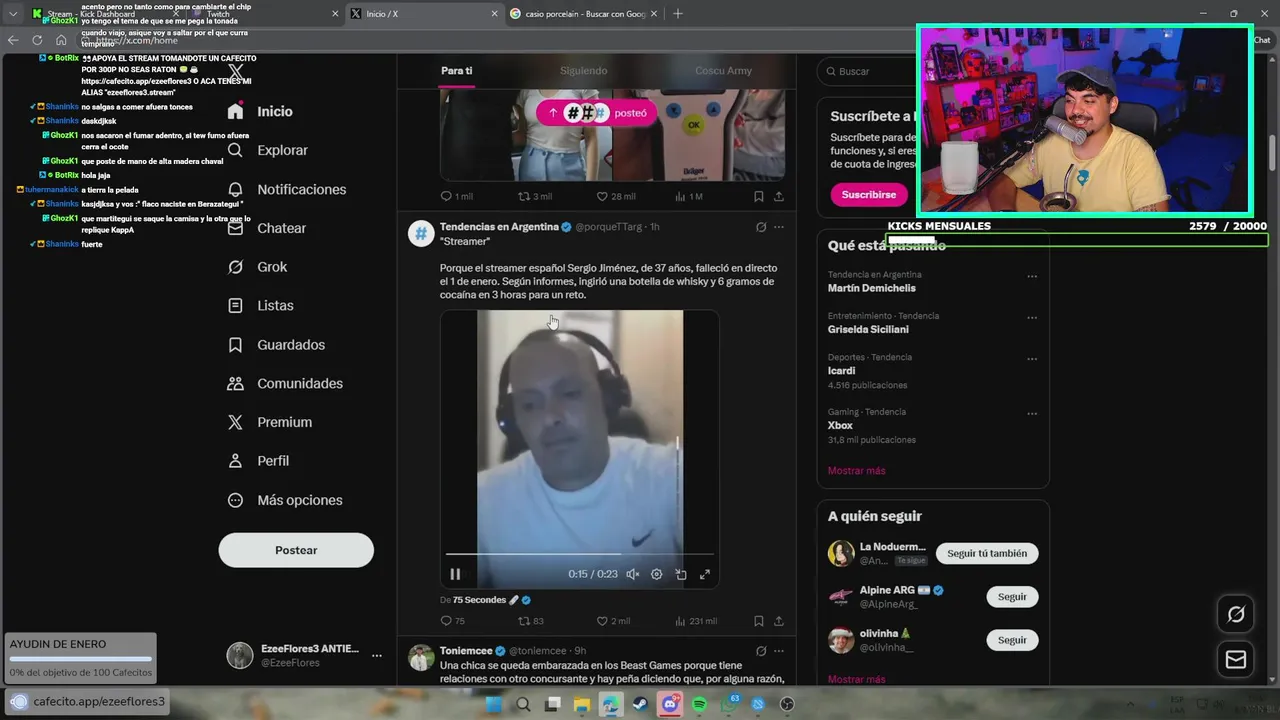
Task: Click Grok explain icon on Toniemcee post
Action: pyautogui.click(x=761, y=650)
